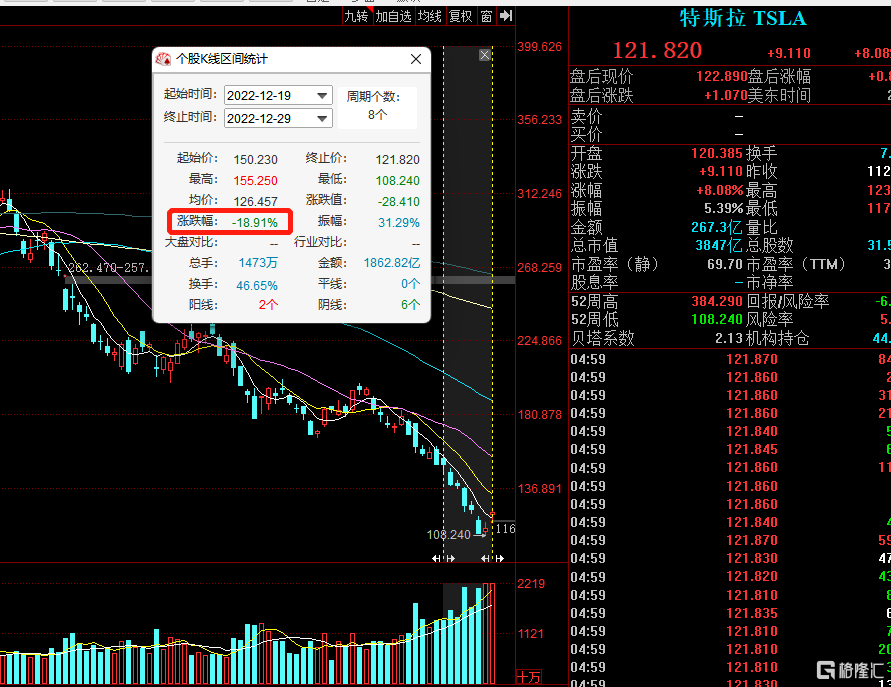Open the 终止时间 date dropdown arrow
Image resolution: width=891 pixels, height=687 pixels.
(322, 118)
